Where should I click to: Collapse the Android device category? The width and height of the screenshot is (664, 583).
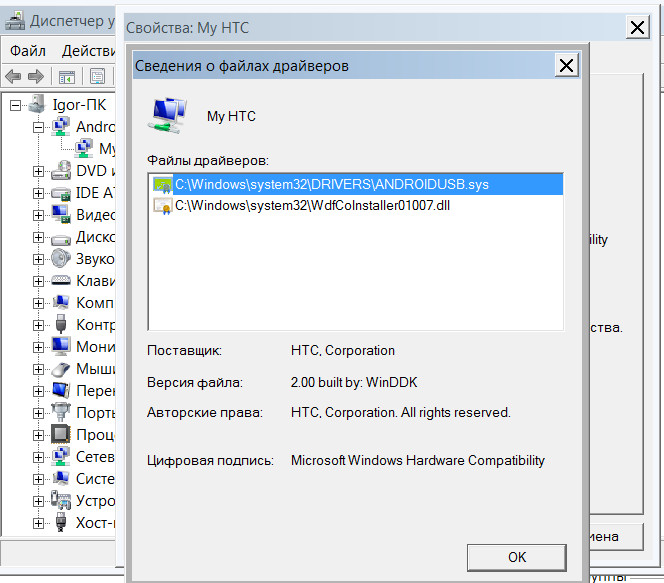point(38,127)
